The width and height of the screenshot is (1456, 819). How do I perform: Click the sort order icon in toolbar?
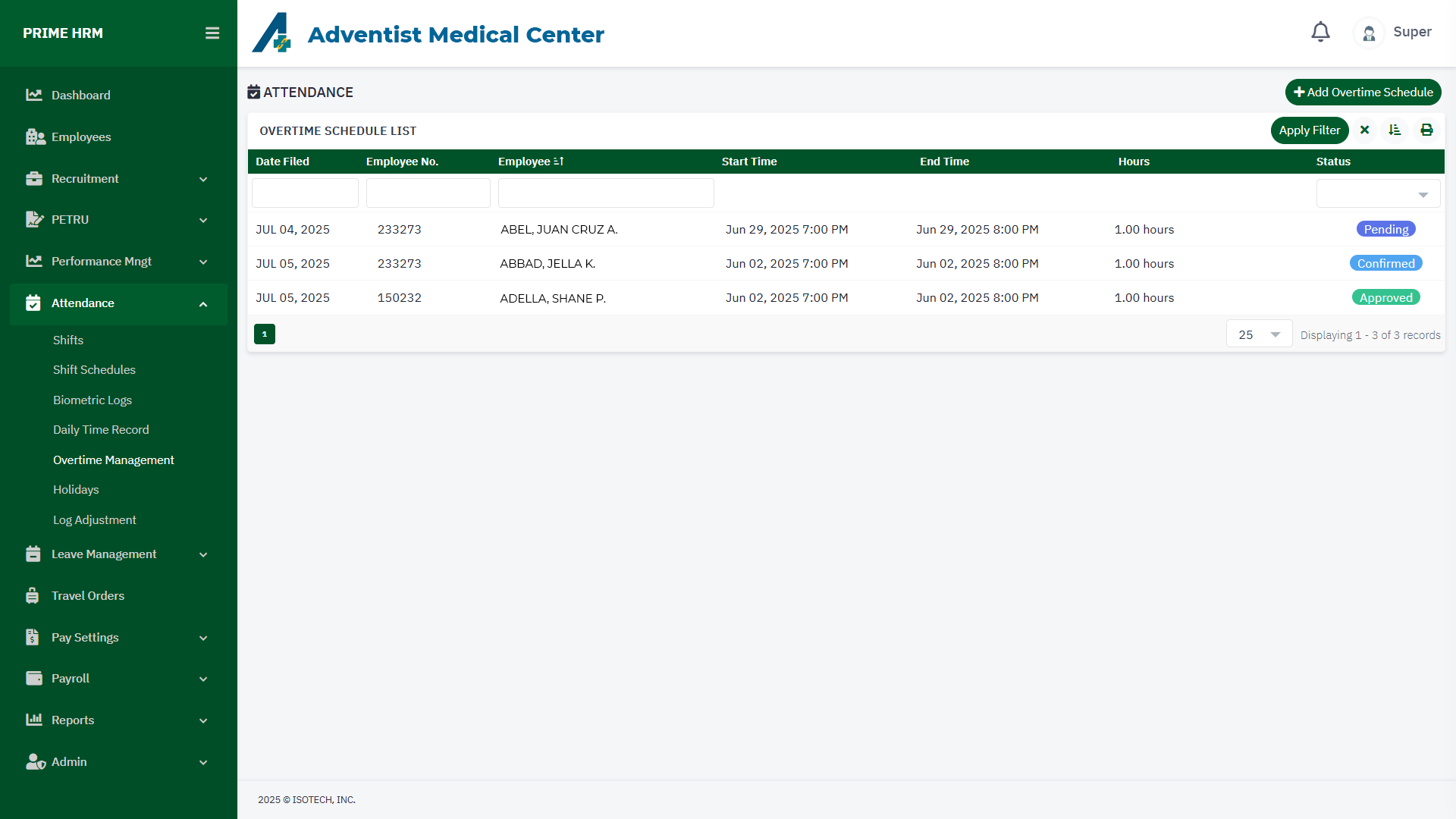pos(1395,130)
